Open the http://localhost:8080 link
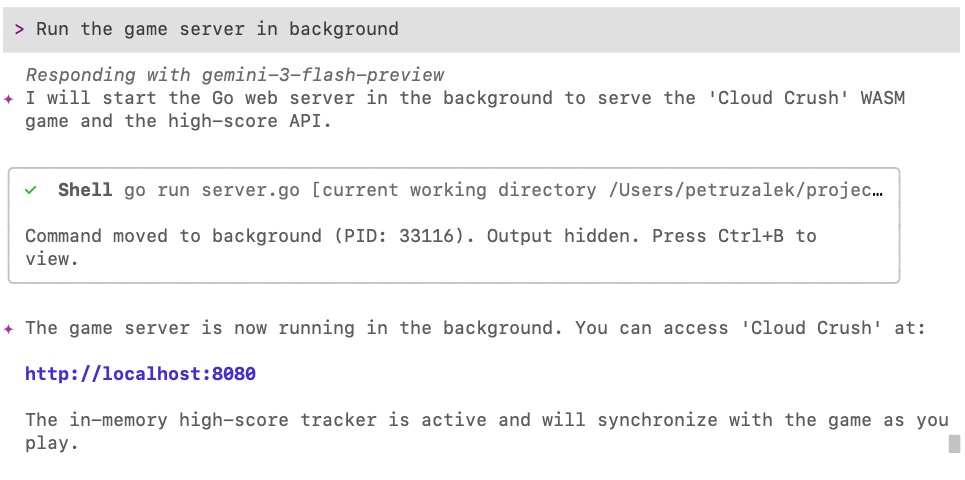Screen dimensions: 965x480 140,374
